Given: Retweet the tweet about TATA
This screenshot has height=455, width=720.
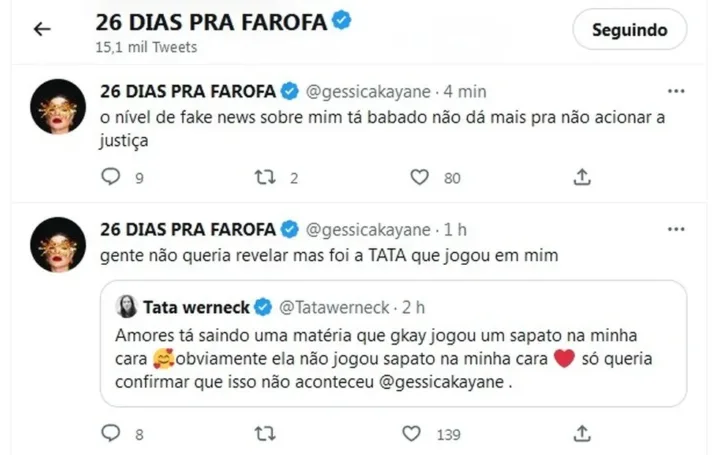Looking at the screenshot, I should [x=265, y=434].
